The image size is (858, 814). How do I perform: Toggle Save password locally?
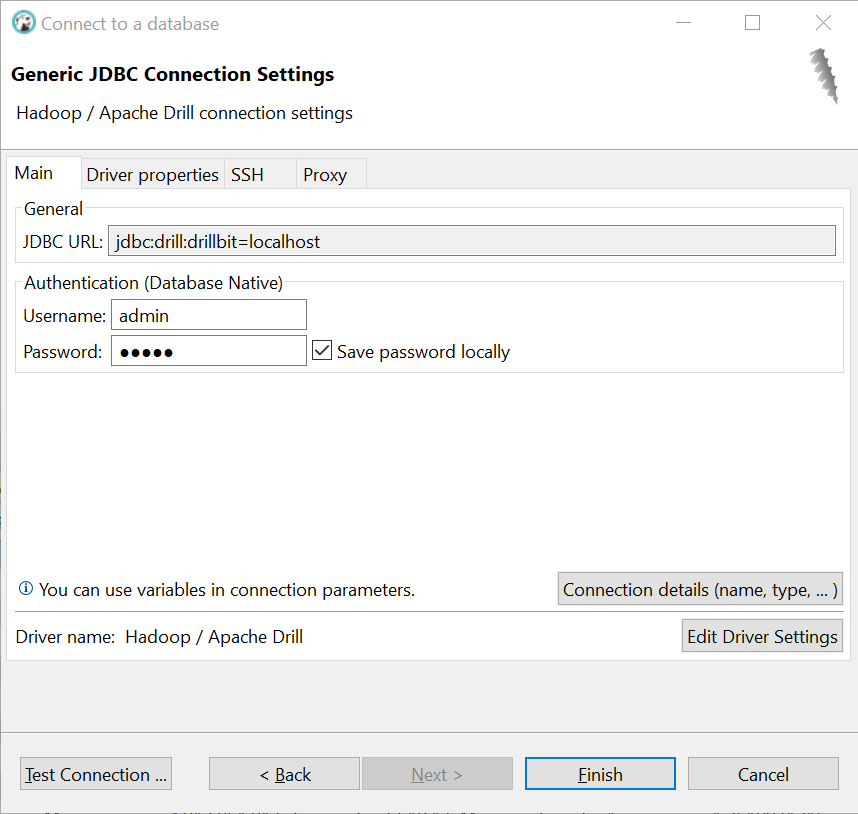pos(322,350)
